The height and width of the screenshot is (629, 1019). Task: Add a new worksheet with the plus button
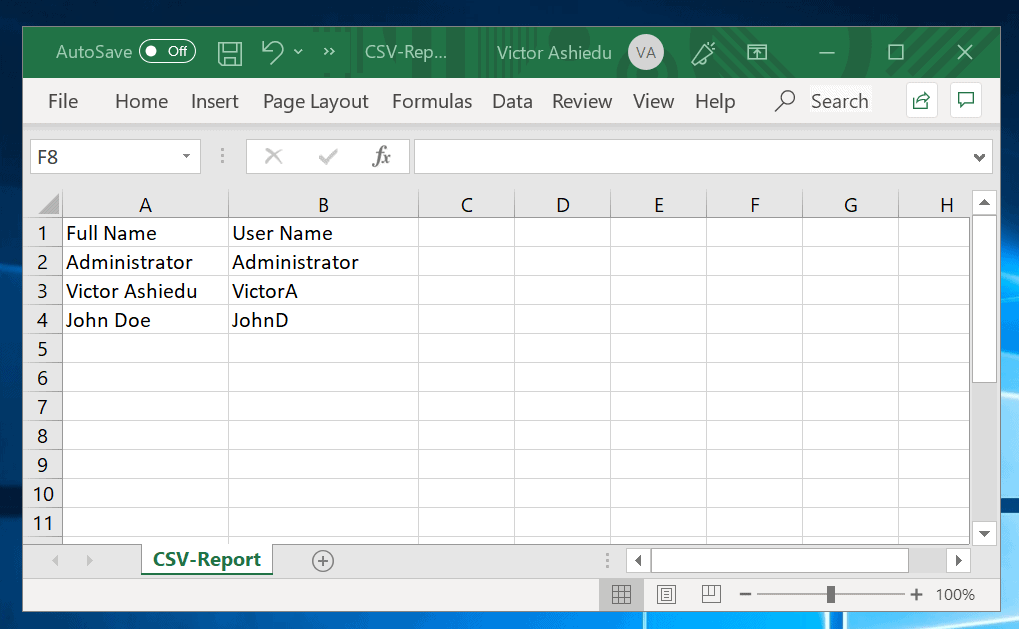tap(322, 561)
